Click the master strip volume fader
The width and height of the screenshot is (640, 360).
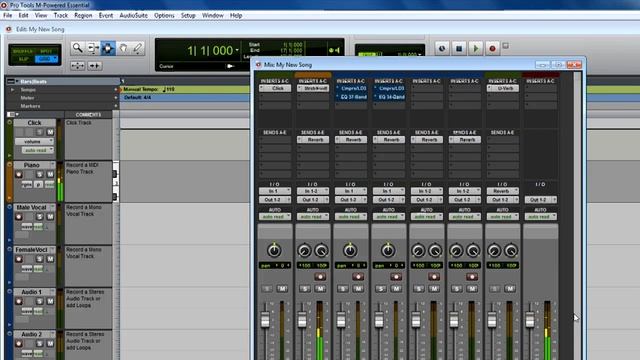click(x=529, y=320)
